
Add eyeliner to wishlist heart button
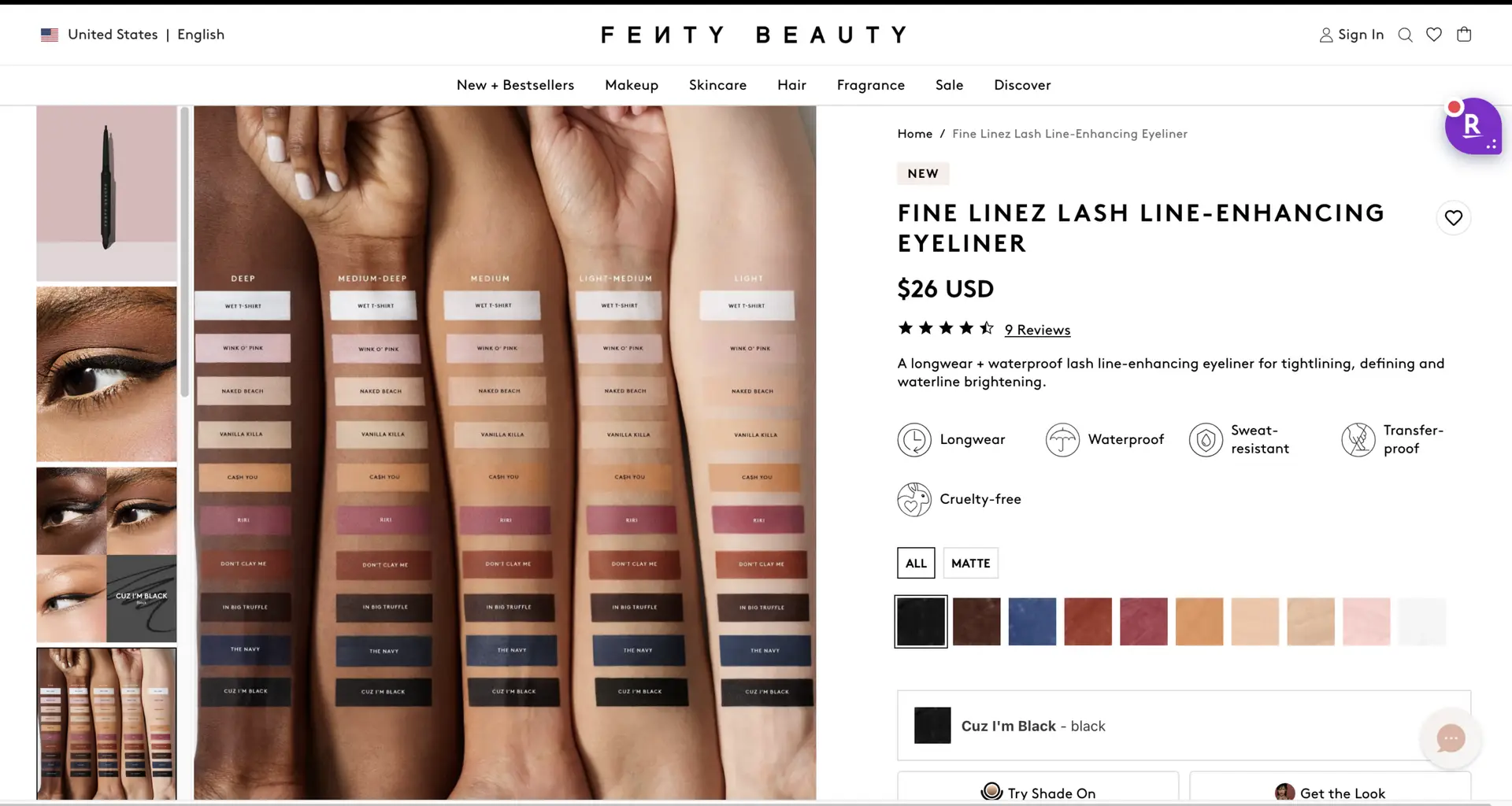click(1454, 218)
